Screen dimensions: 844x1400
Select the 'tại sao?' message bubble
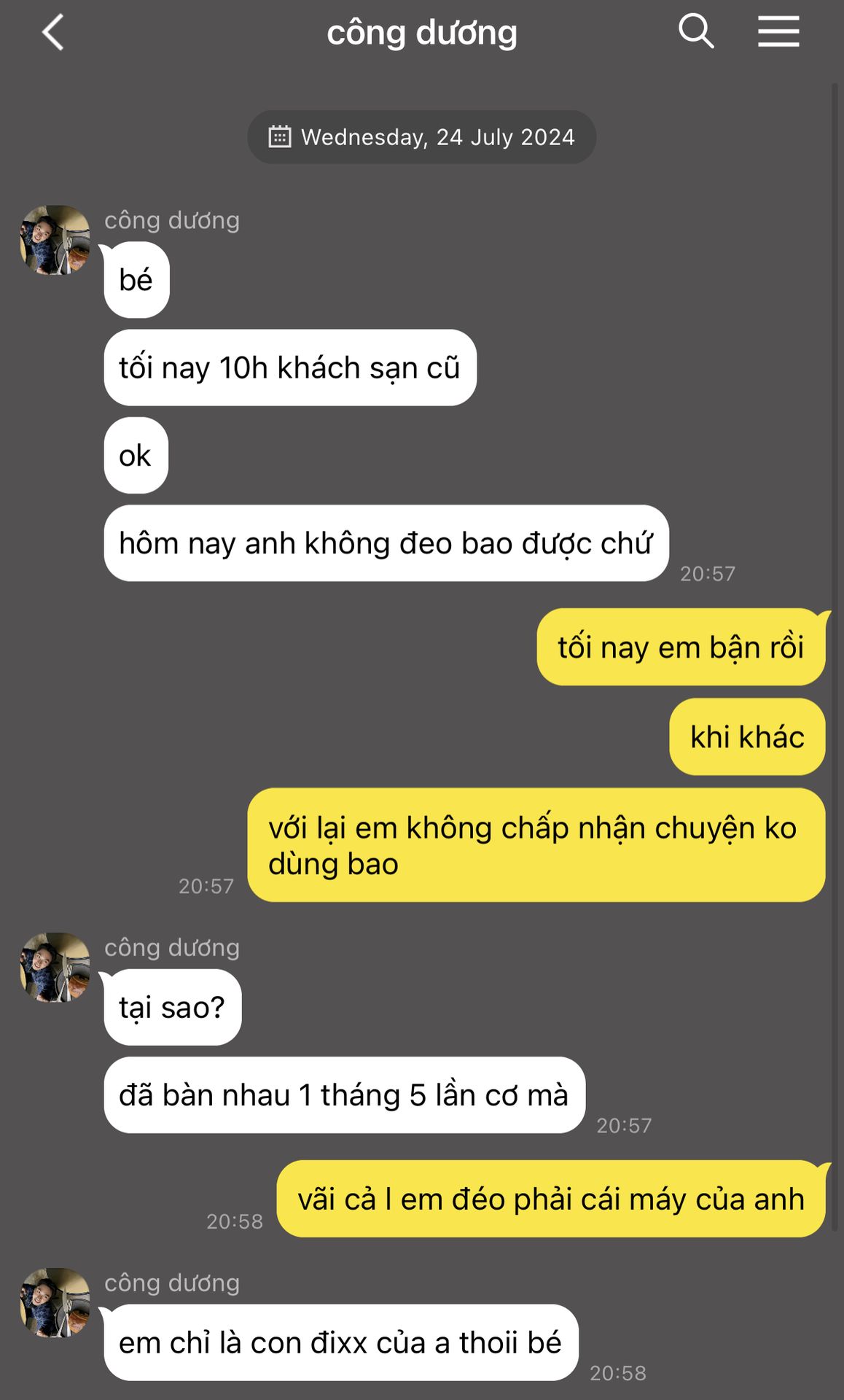172,1008
